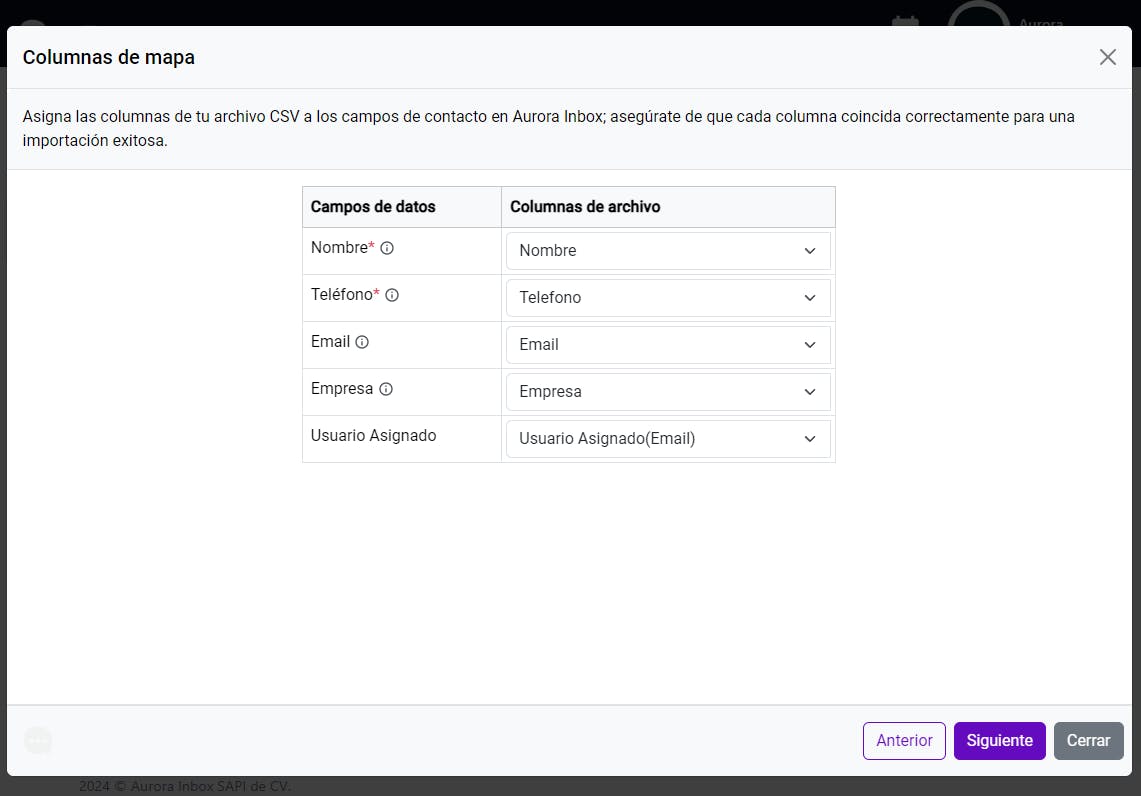Open the Telefono column dropdown

point(668,298)
